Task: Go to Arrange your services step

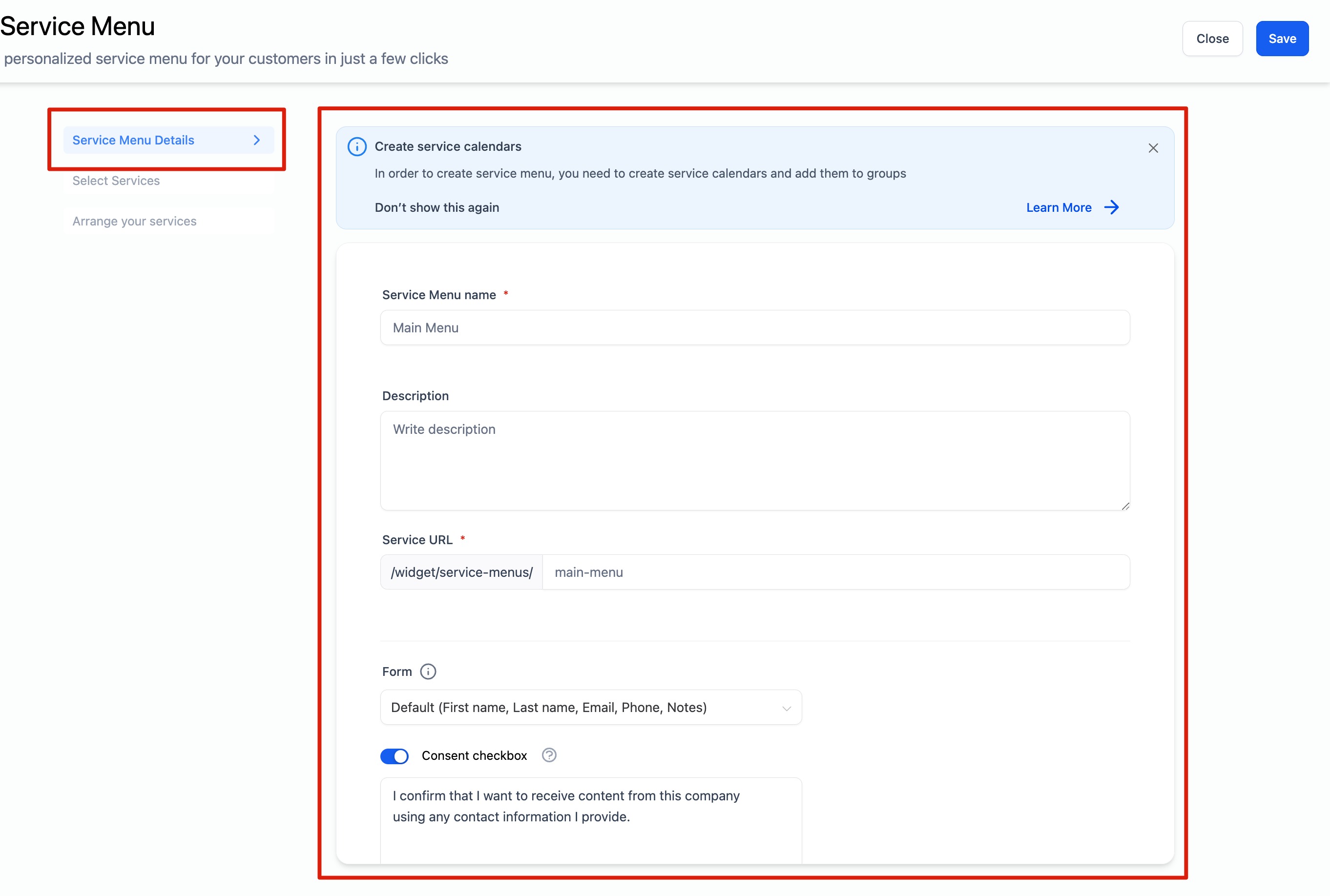Action: [x=134, y=221]
